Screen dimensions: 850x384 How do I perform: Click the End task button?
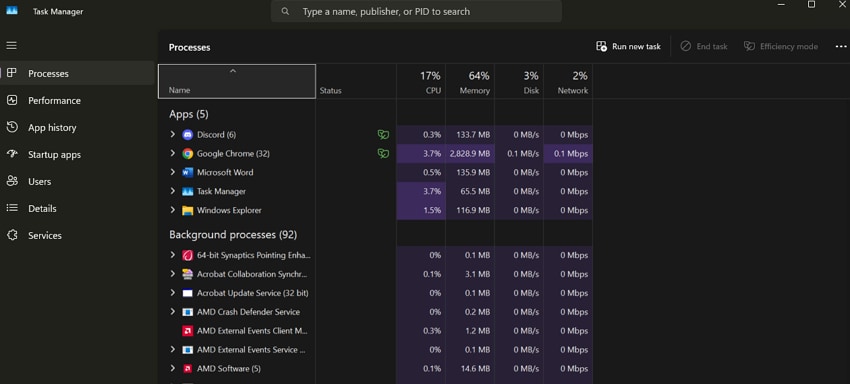(x=704, y=47)
